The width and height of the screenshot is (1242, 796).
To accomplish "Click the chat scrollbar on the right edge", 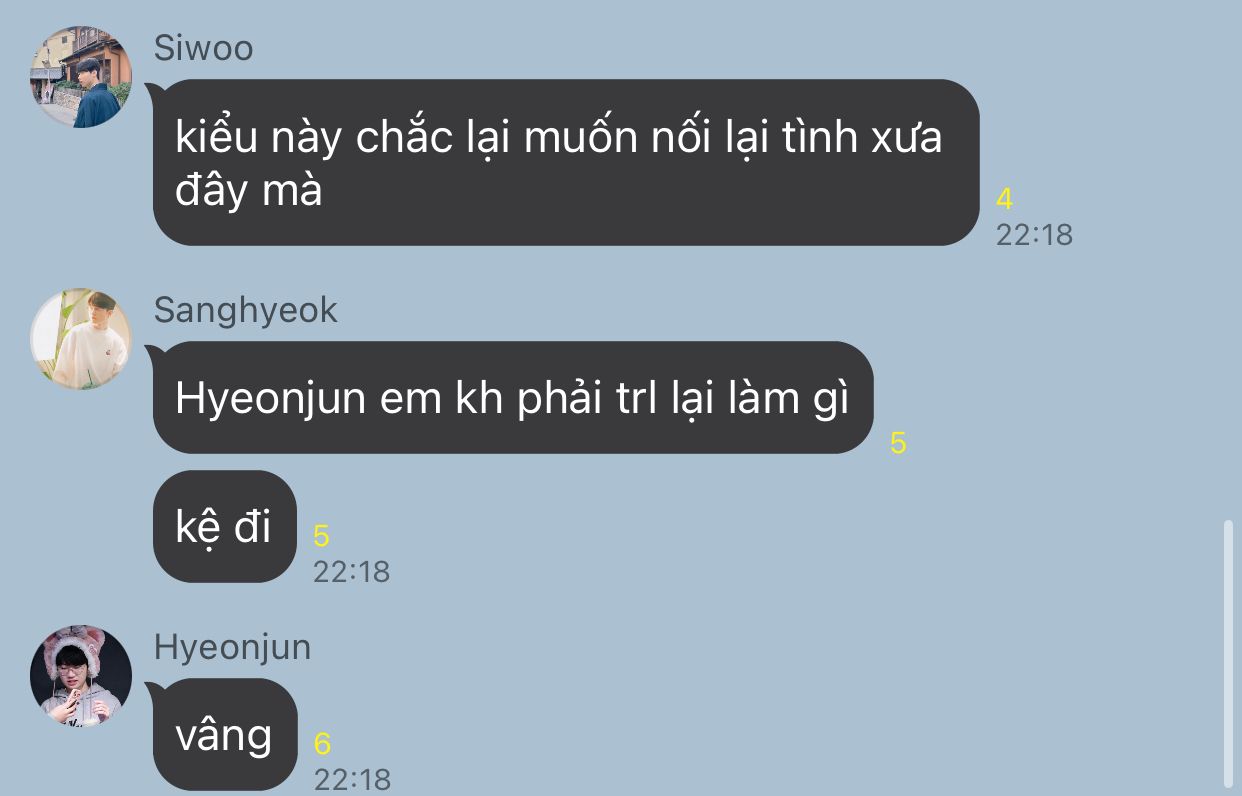I will [x=1228, y=653].
